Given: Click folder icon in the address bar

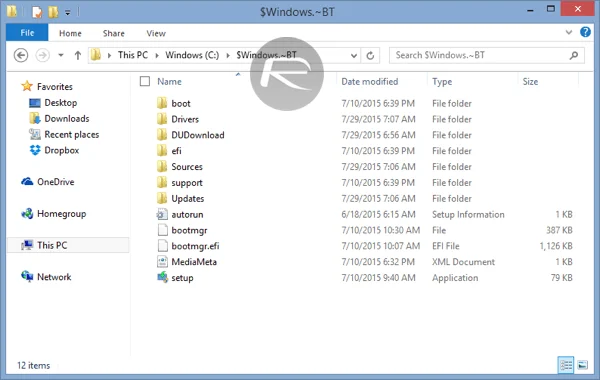Looking at the screenshot, I should click(96, 55).
